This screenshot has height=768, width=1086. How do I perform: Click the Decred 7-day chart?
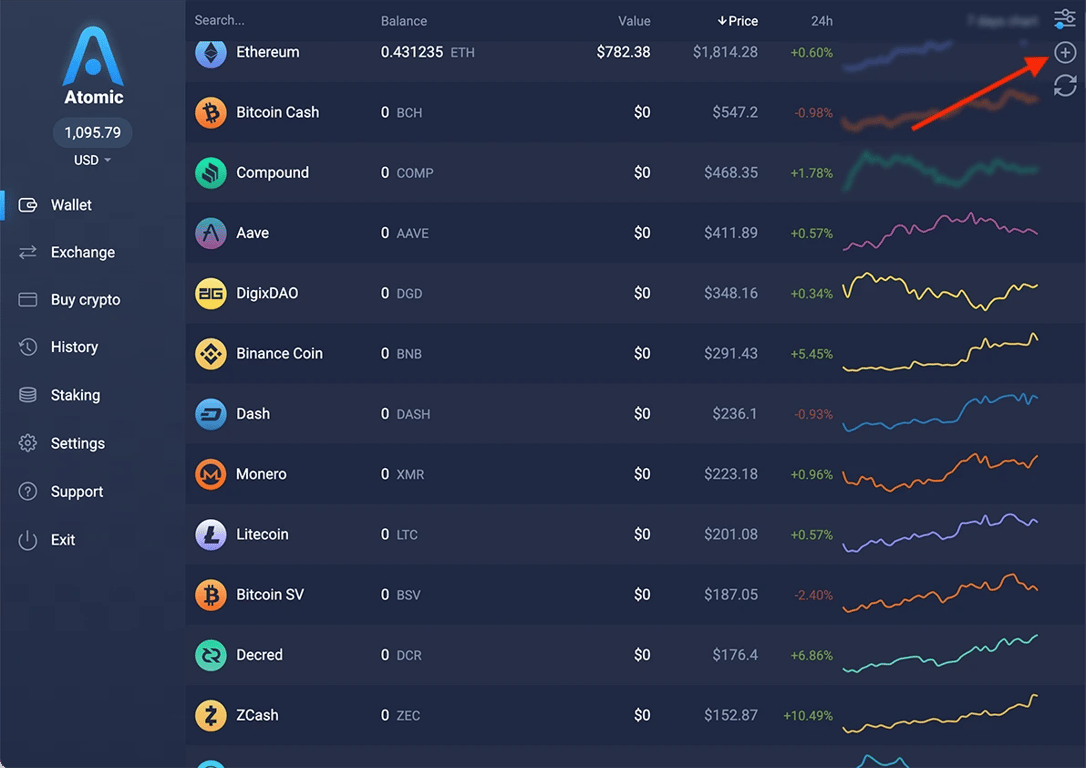click(940, 653)
